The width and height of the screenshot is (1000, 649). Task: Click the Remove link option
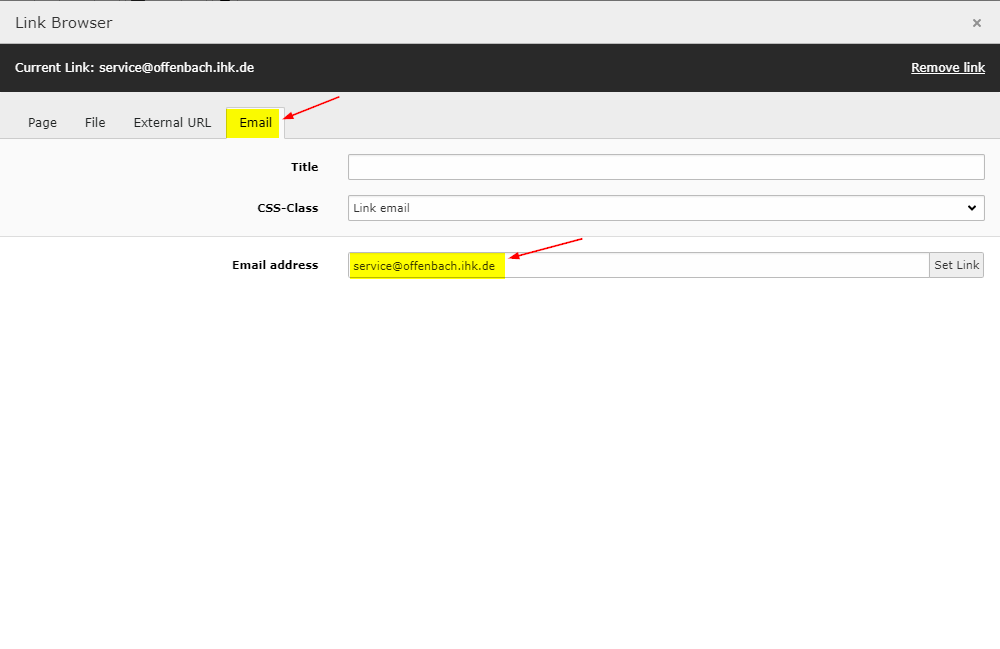pyautogui.click(x=947, y=68)
